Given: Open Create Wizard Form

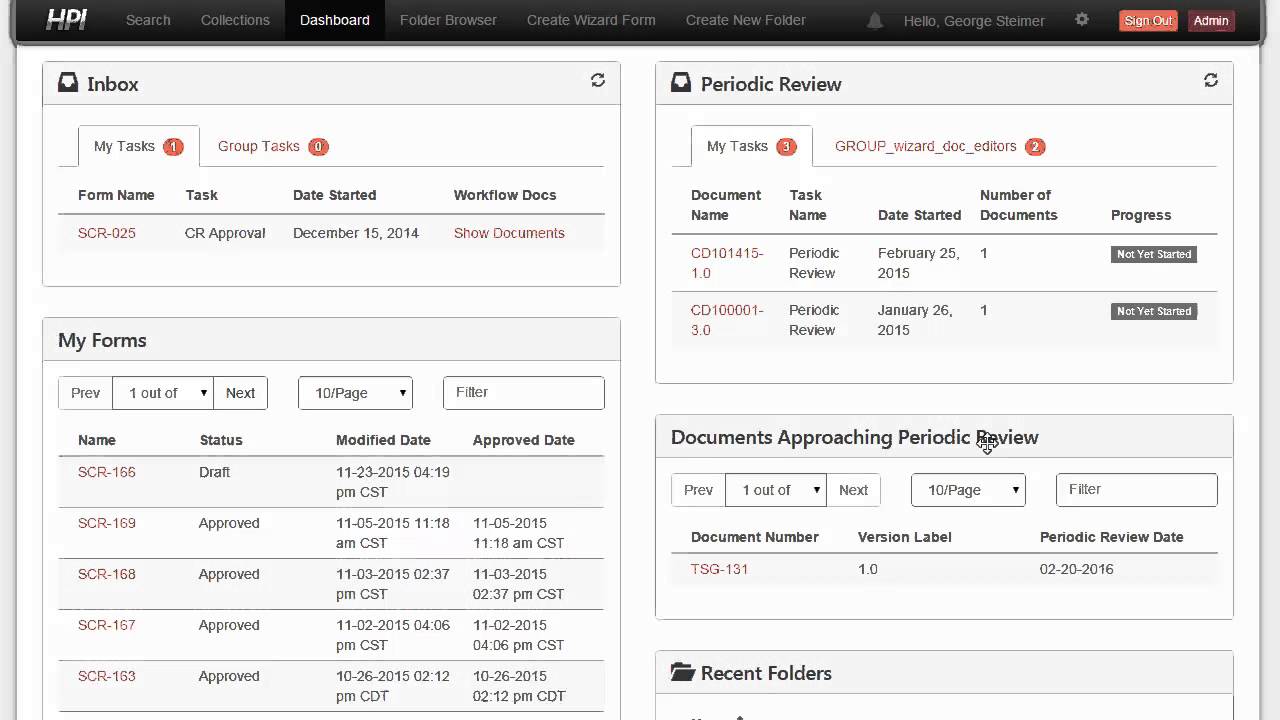Looking at the screenshot, I should (591, 20).
